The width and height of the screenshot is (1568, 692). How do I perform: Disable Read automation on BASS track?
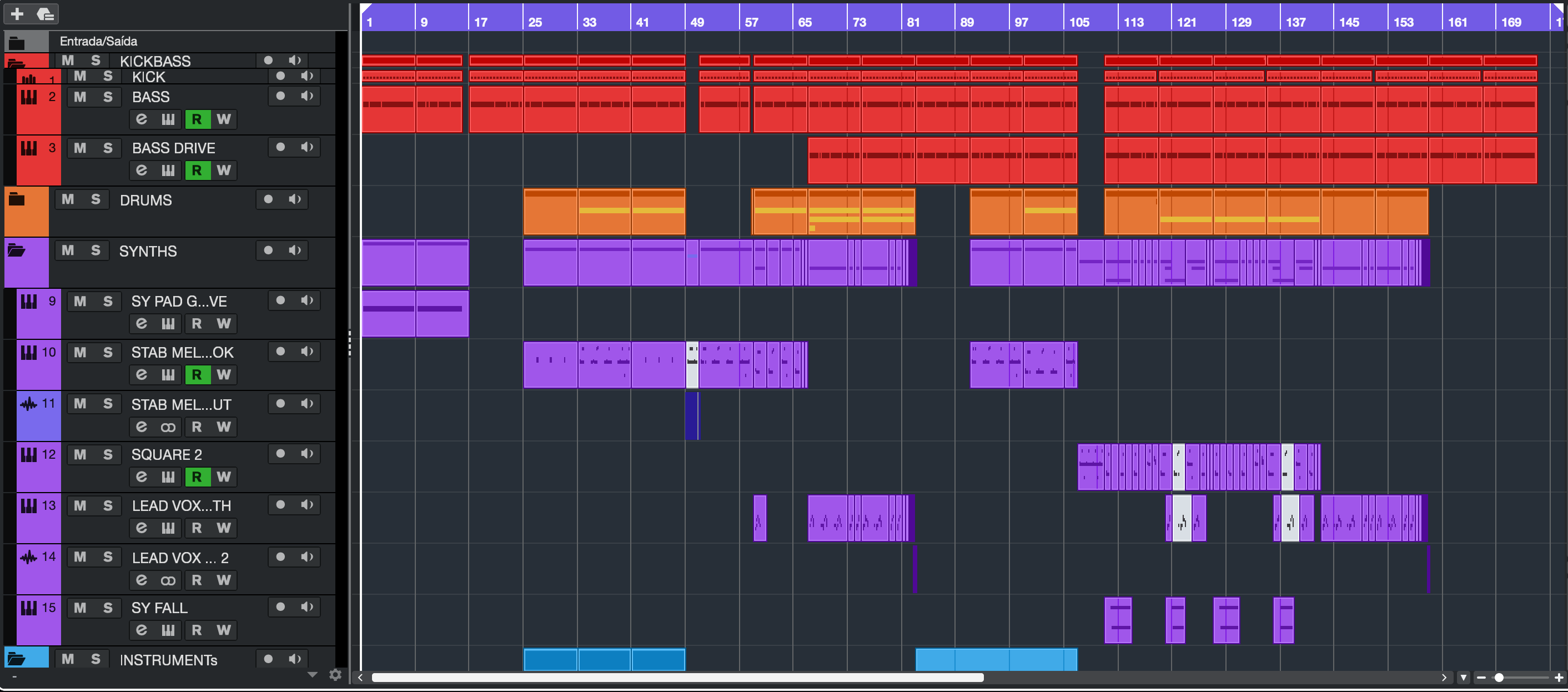tap(197, 119)
